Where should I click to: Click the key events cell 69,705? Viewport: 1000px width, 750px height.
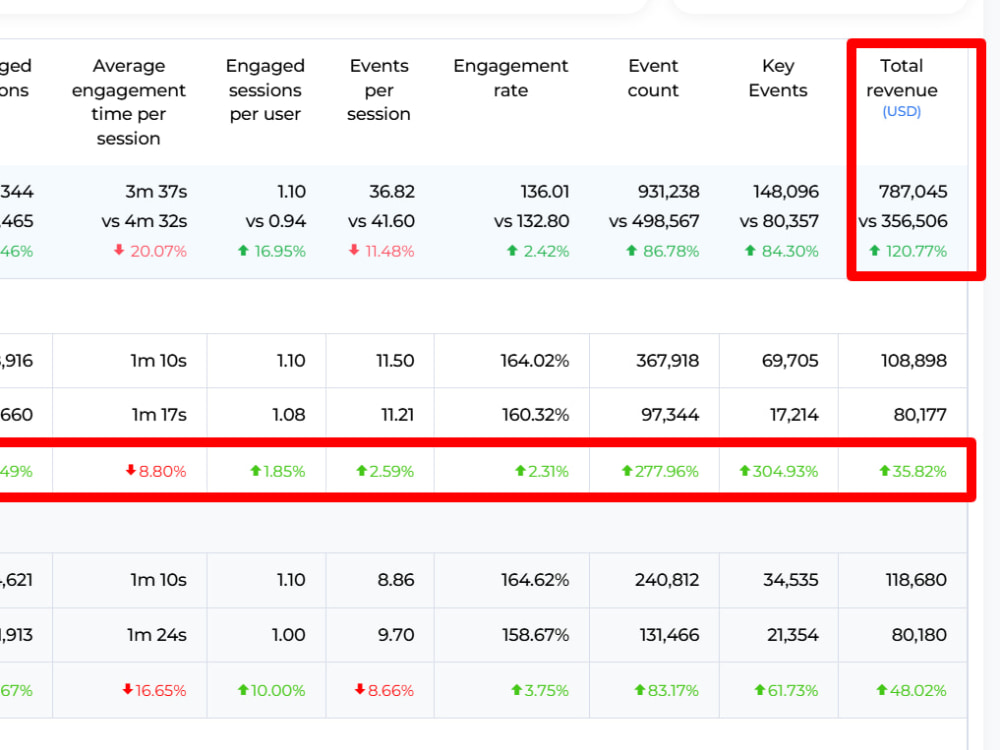pyautogui.click(x=790, y=361)
